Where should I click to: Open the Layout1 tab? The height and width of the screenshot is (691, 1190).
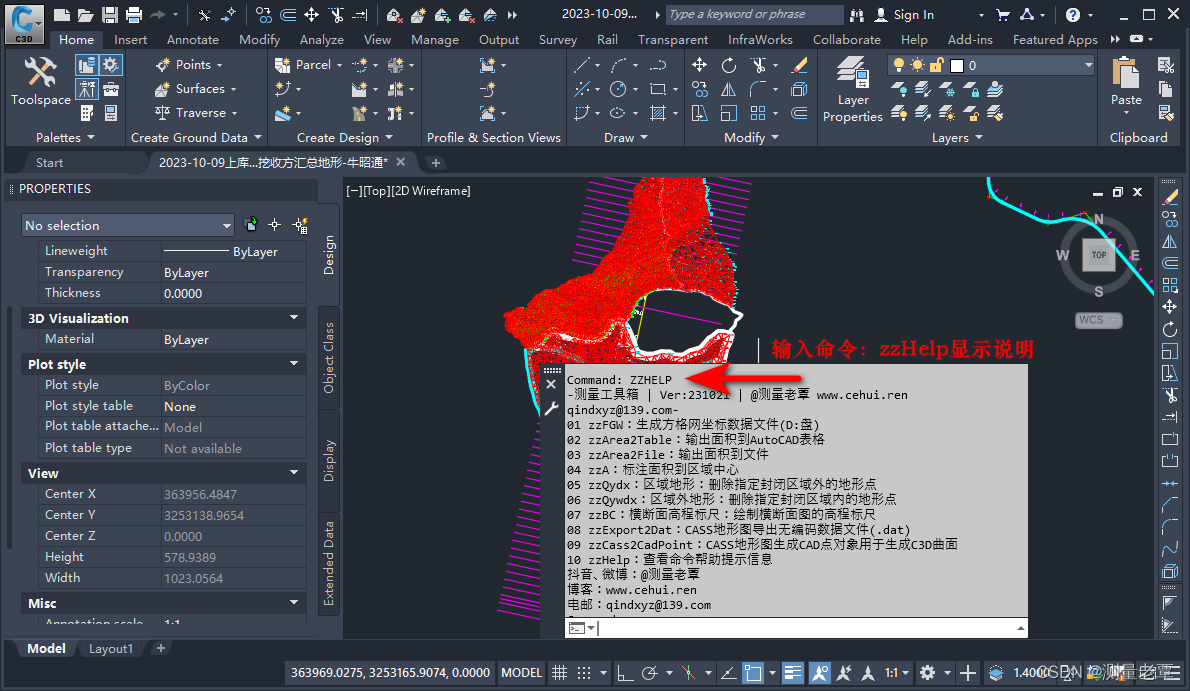point(110,649)
